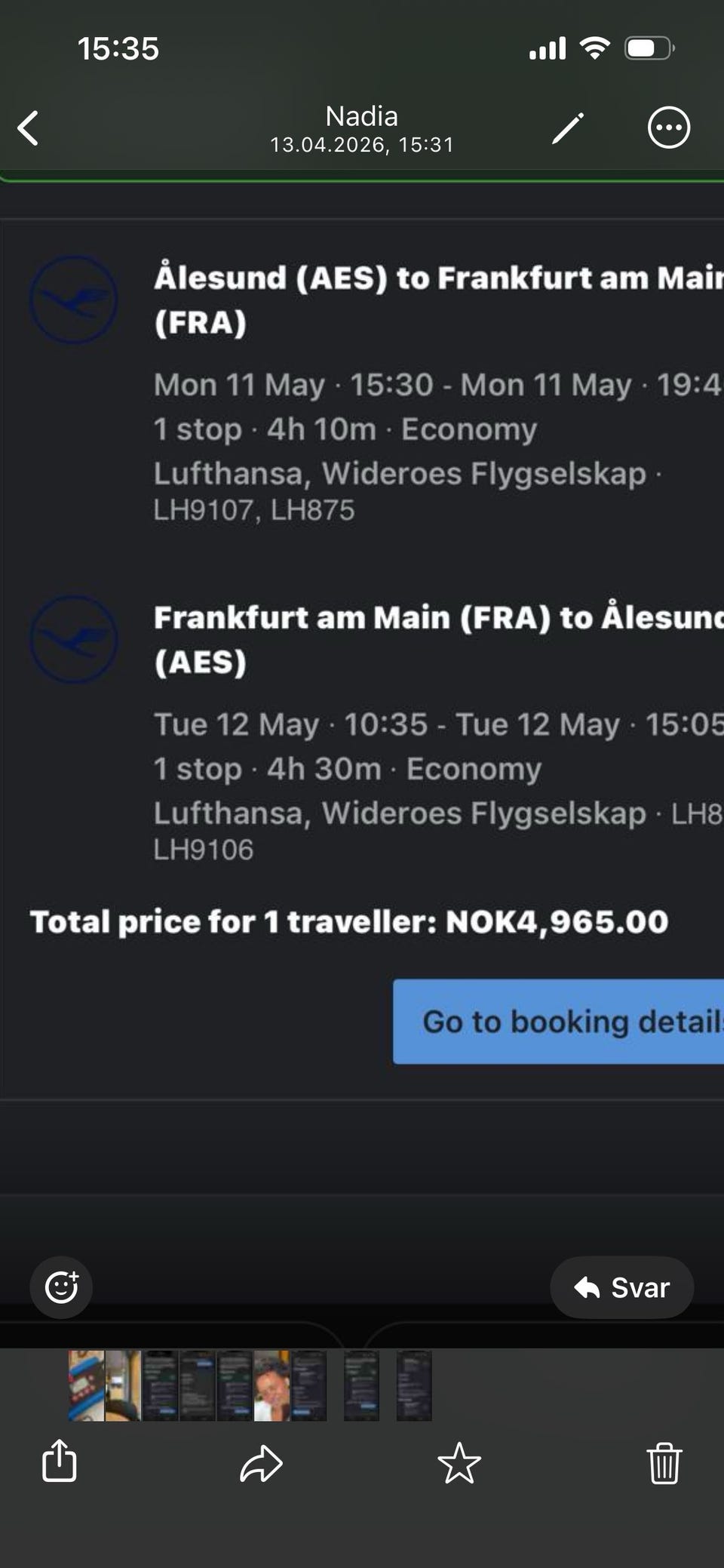The height and width of the screenshot is (1568, 724).
Task: Mark image as favorite with star
Action: [x=459, y=1463]
